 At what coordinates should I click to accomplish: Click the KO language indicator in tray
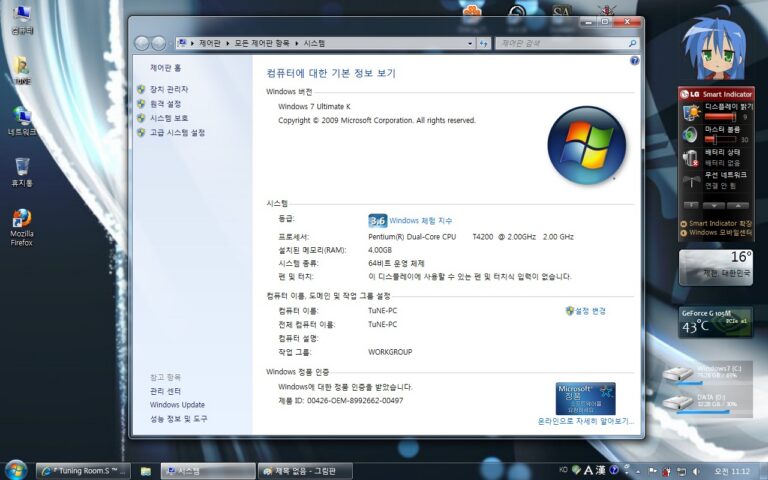tap(563, 470)
